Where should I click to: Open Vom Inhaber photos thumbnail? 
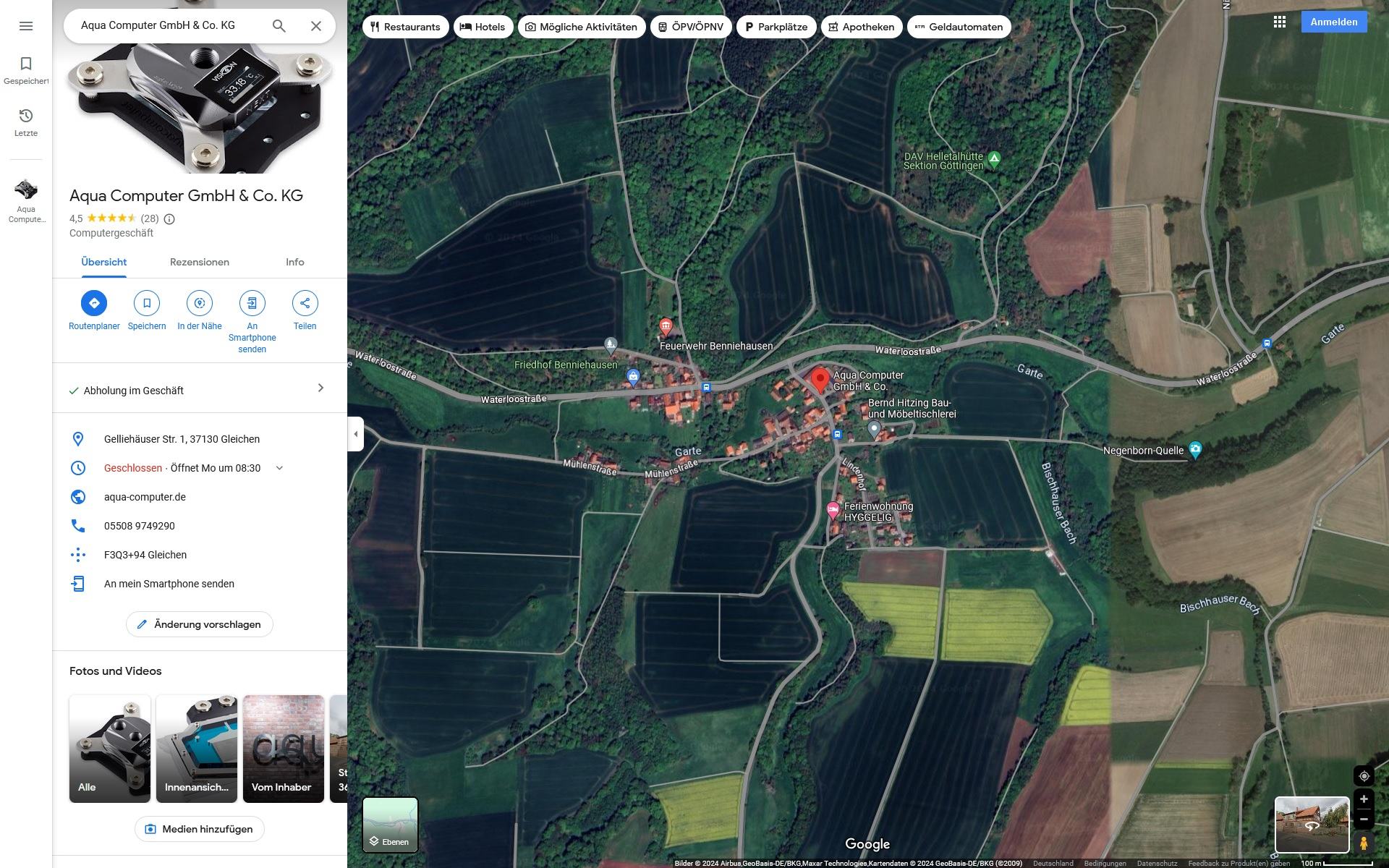[284, 749]
